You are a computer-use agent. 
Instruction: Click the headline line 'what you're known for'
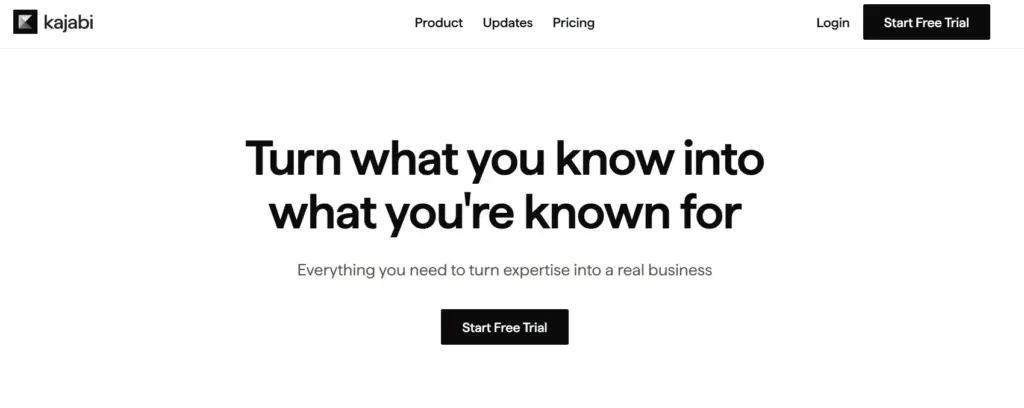click(504, 212)
